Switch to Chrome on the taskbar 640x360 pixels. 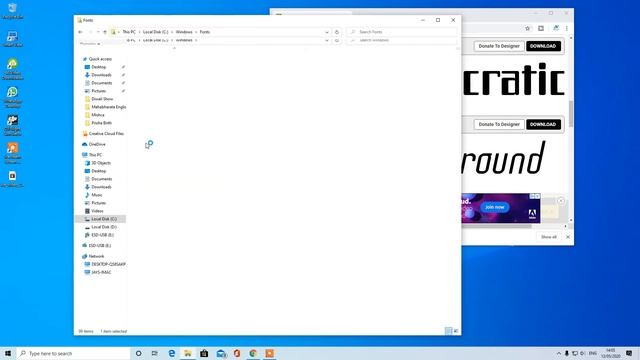(x=253, y=353)
